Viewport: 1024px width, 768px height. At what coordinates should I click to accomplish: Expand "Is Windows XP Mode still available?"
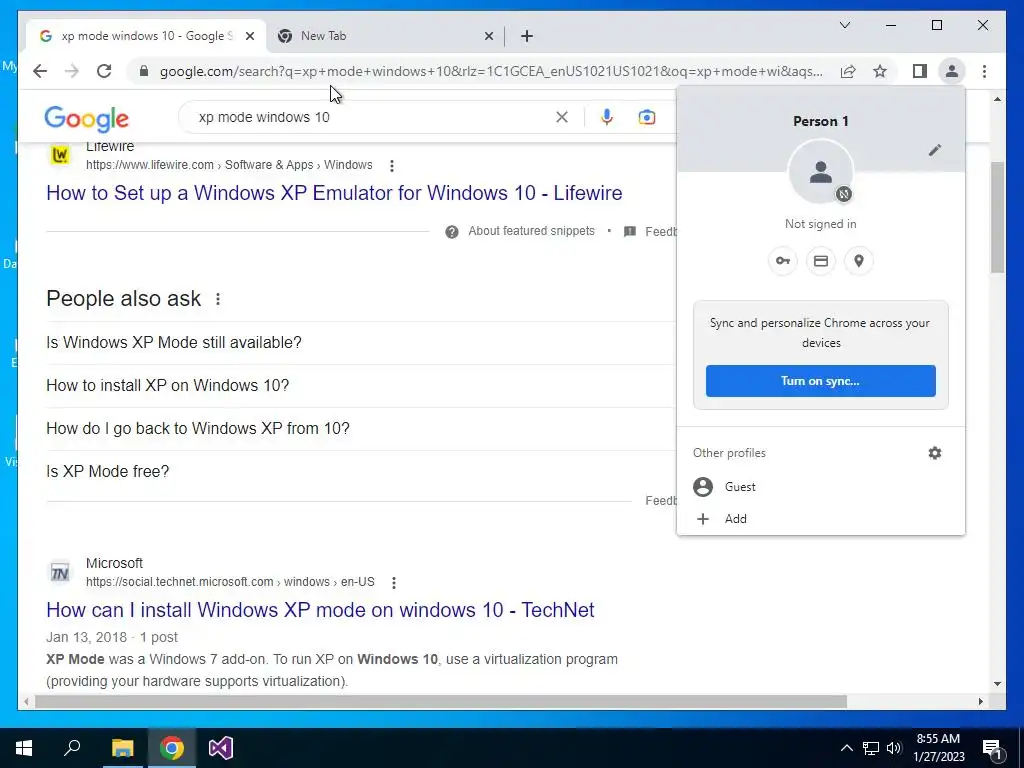tap(360, 342)
